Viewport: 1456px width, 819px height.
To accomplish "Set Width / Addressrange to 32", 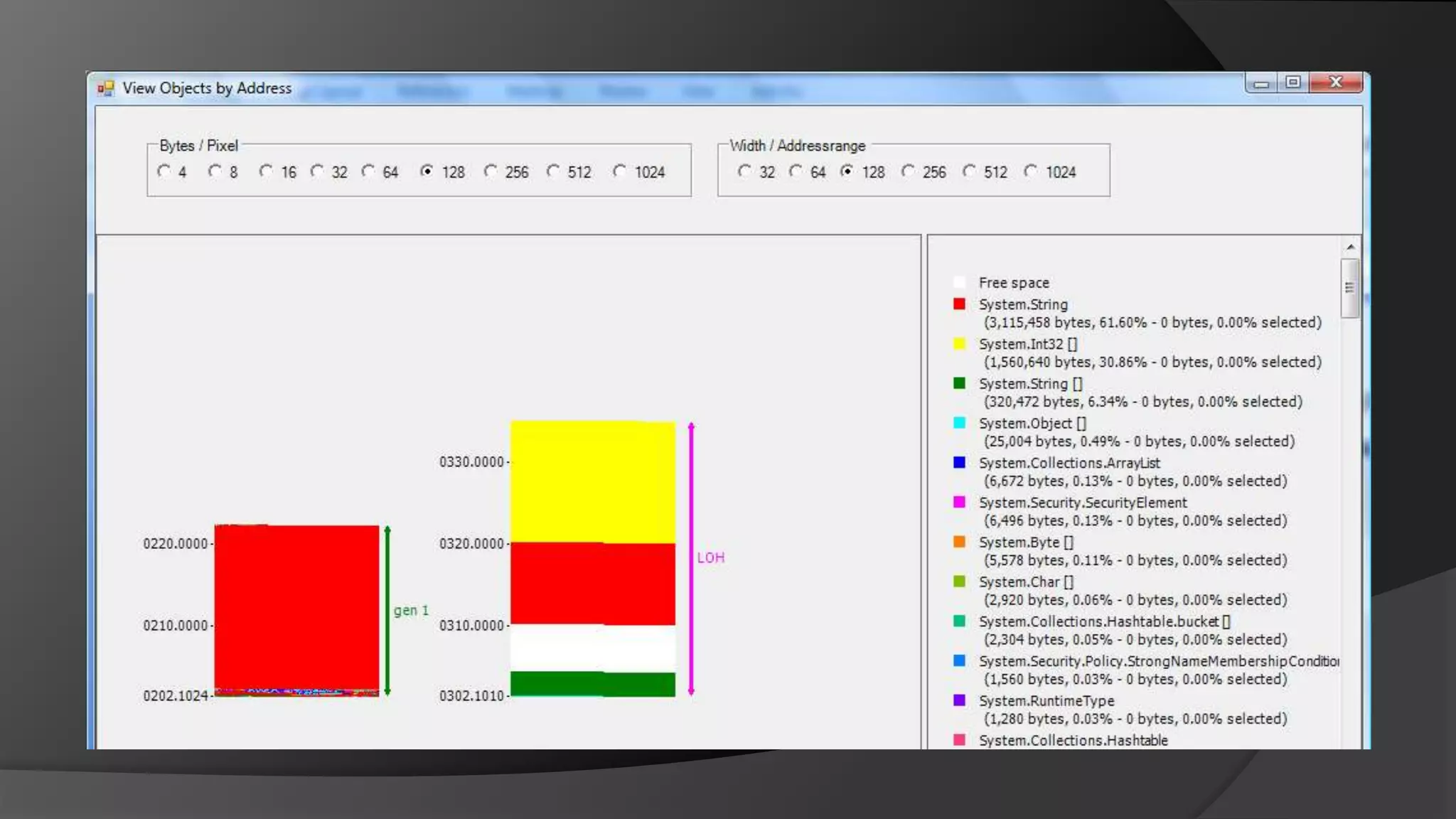I will (744, 171).
